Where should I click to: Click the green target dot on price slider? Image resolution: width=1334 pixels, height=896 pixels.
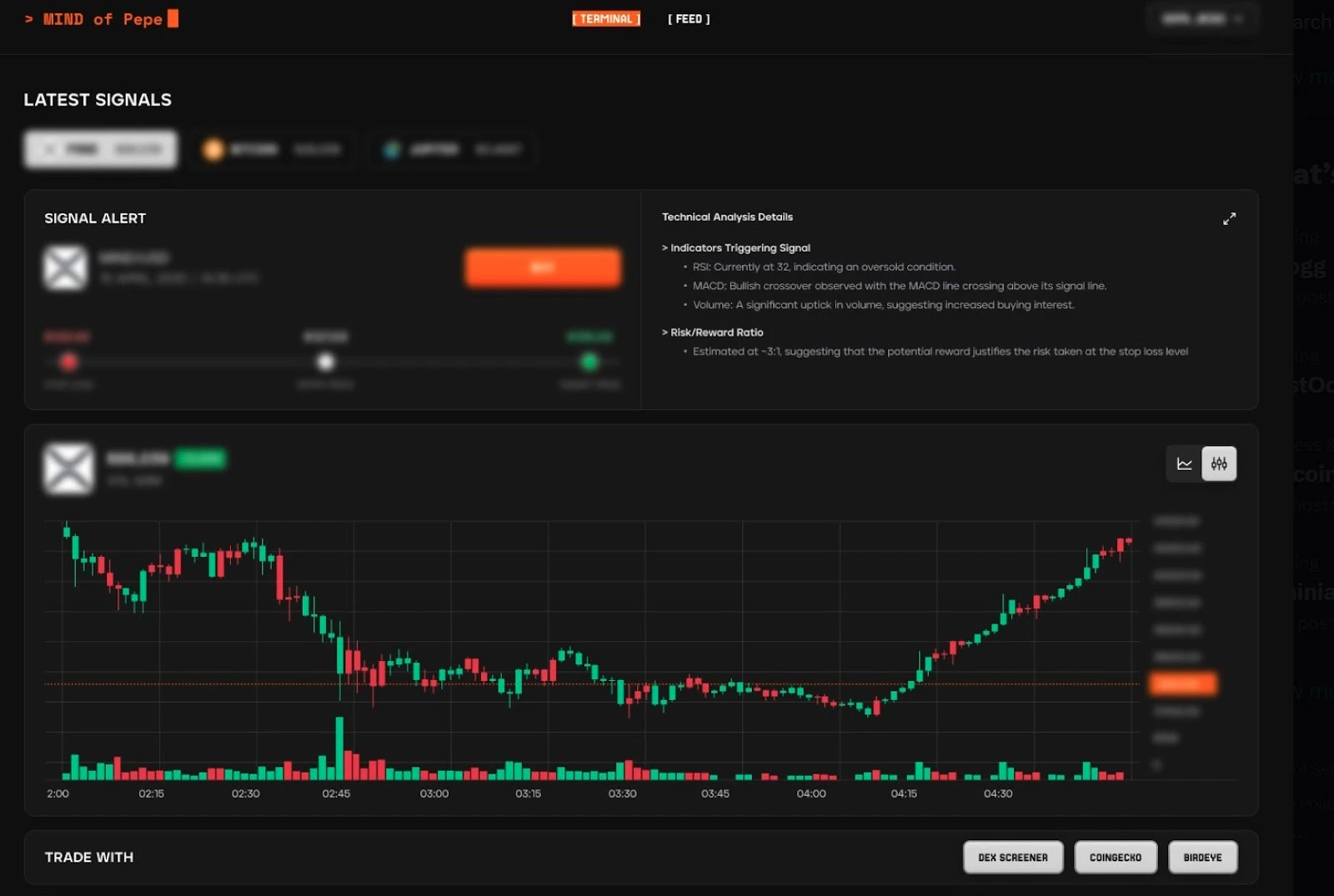click(589, 362)
